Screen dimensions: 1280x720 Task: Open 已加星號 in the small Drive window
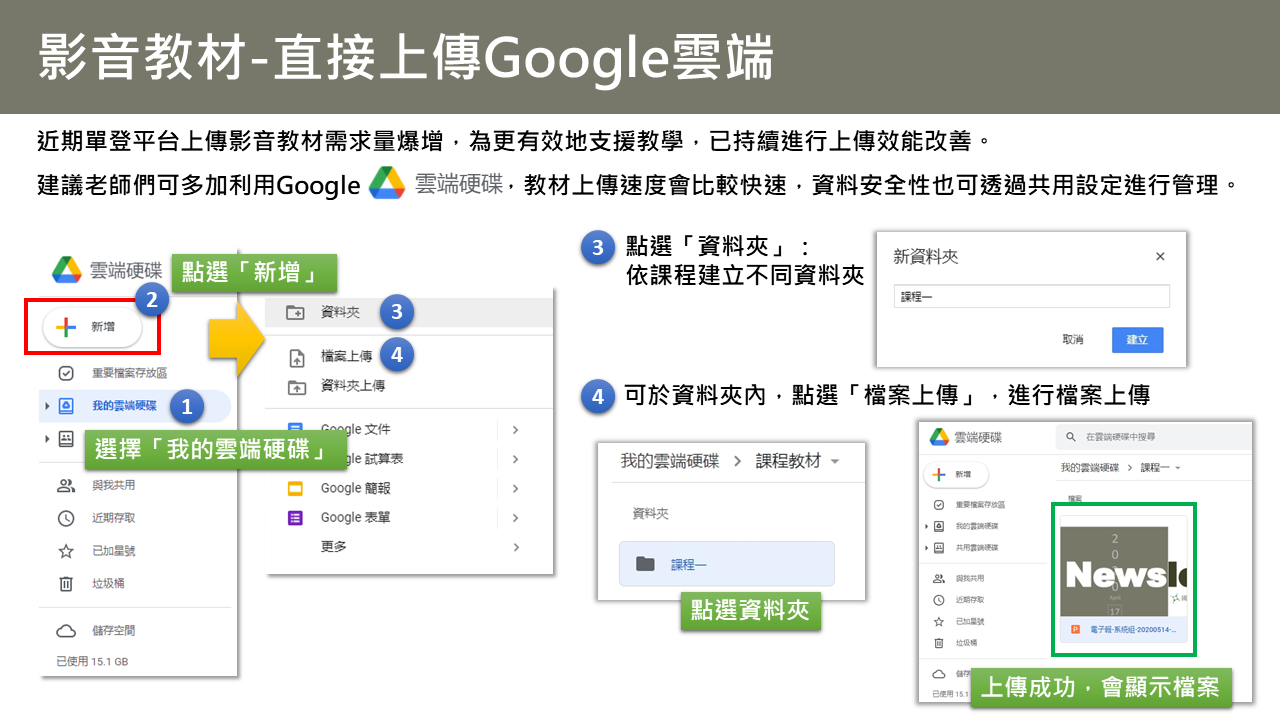click(x=969, y=622)
